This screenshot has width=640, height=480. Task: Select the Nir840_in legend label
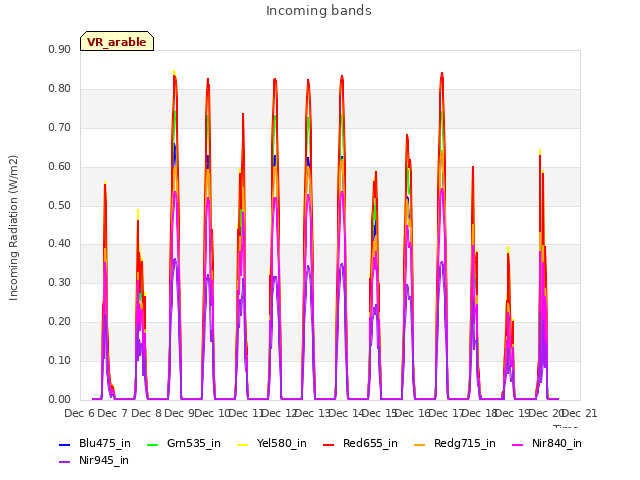(x=557, y=444)
